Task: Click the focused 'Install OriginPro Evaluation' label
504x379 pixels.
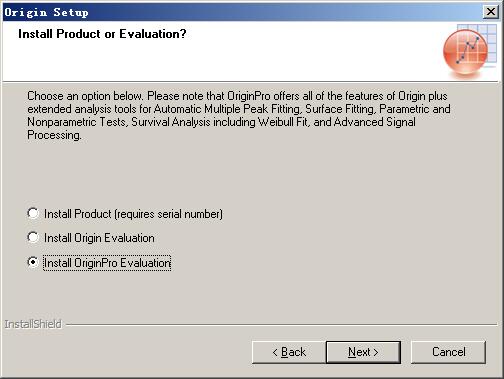Action: point(107,263)
